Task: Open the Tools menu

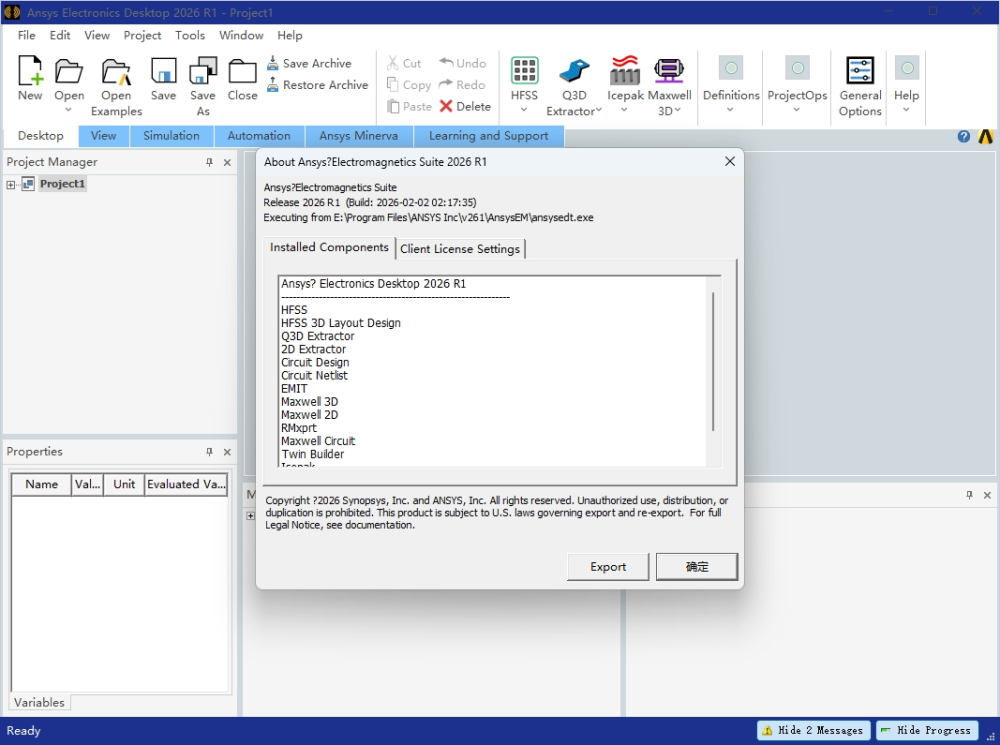Action: [x=190, y=35]
